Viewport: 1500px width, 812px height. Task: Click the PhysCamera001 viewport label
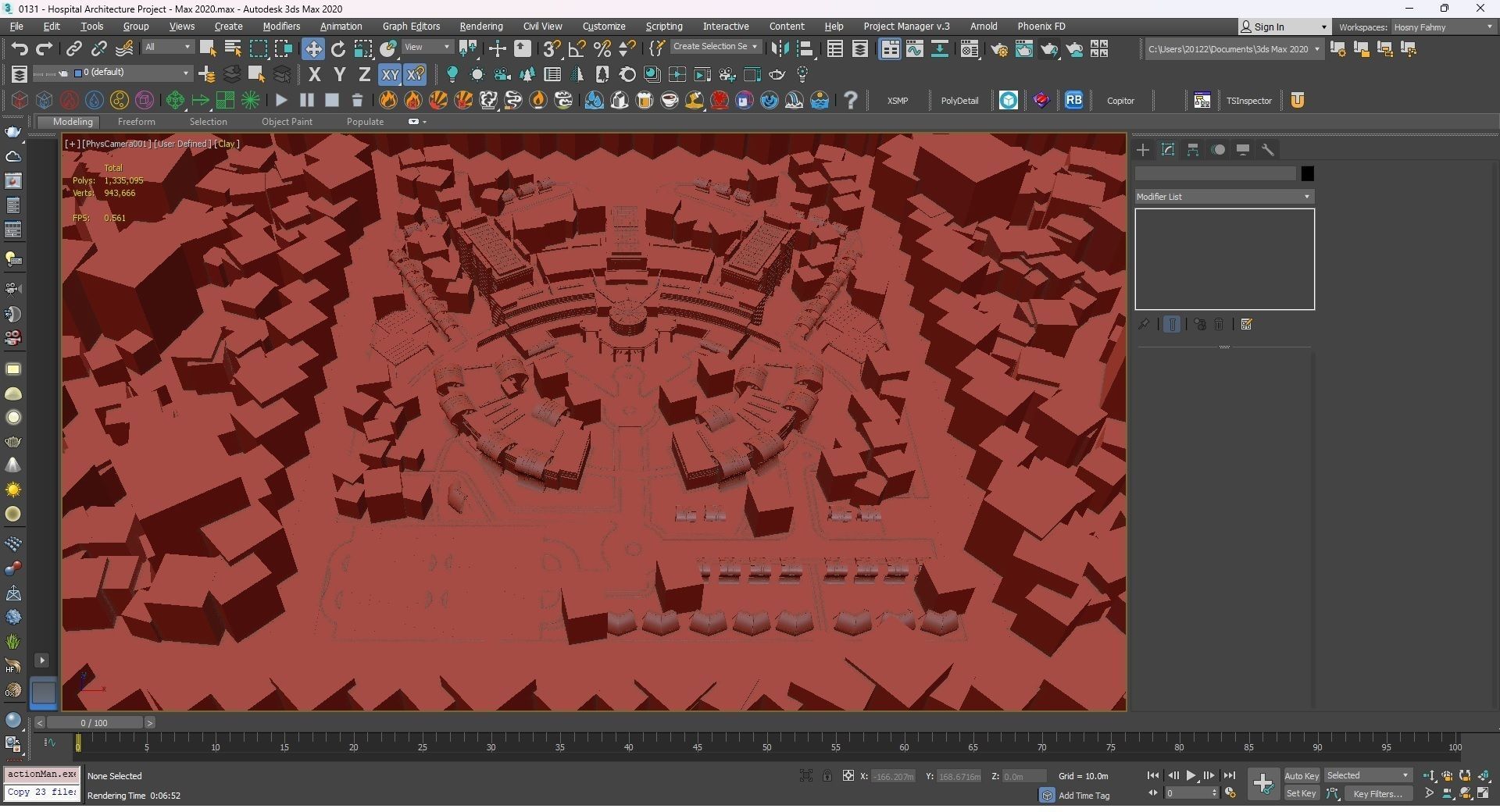[x=116, y=144]
